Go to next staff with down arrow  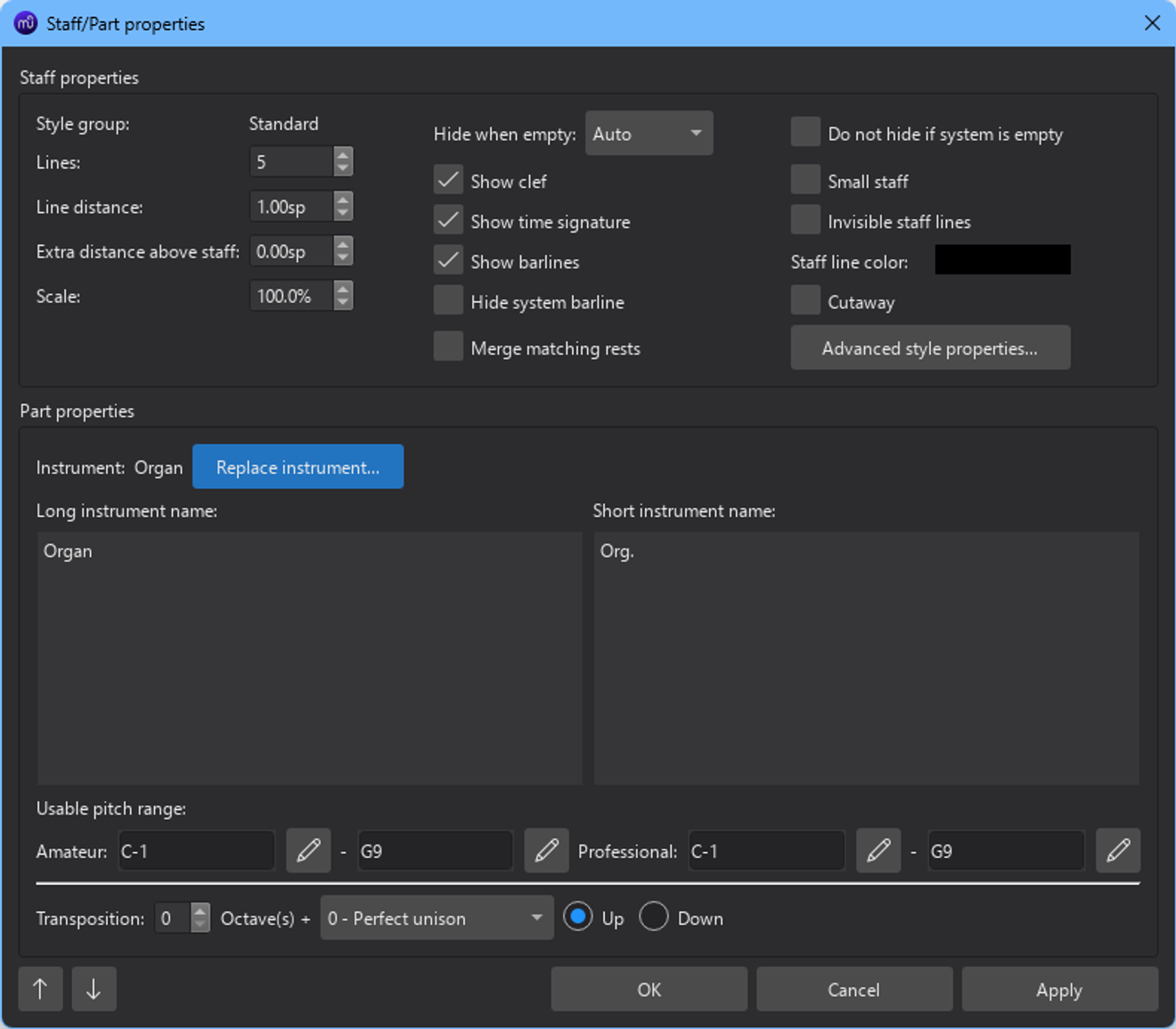[x=94, y=989]
